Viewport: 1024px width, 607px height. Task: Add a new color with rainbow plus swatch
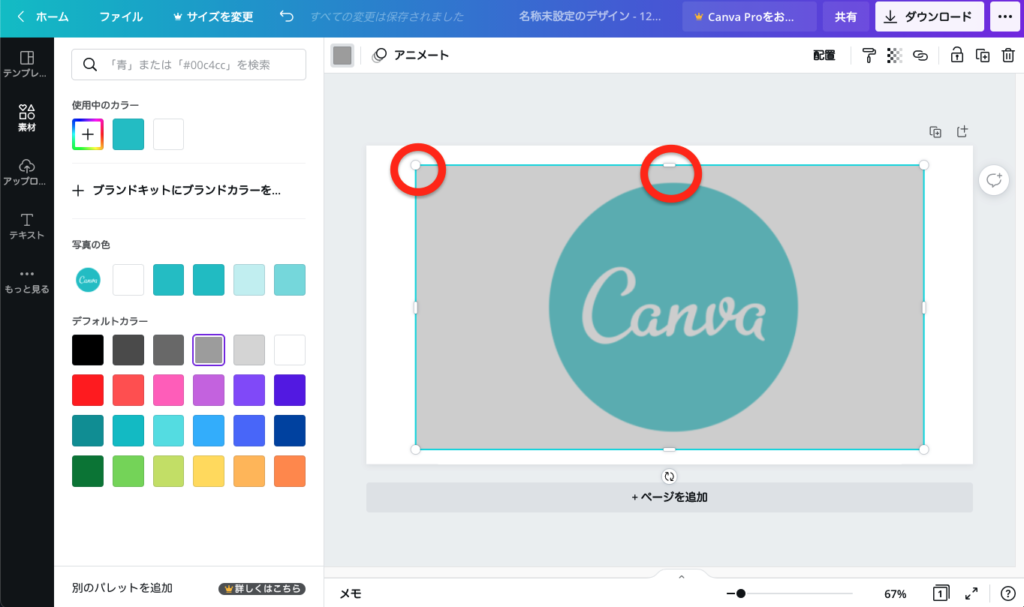pos(88,135)
